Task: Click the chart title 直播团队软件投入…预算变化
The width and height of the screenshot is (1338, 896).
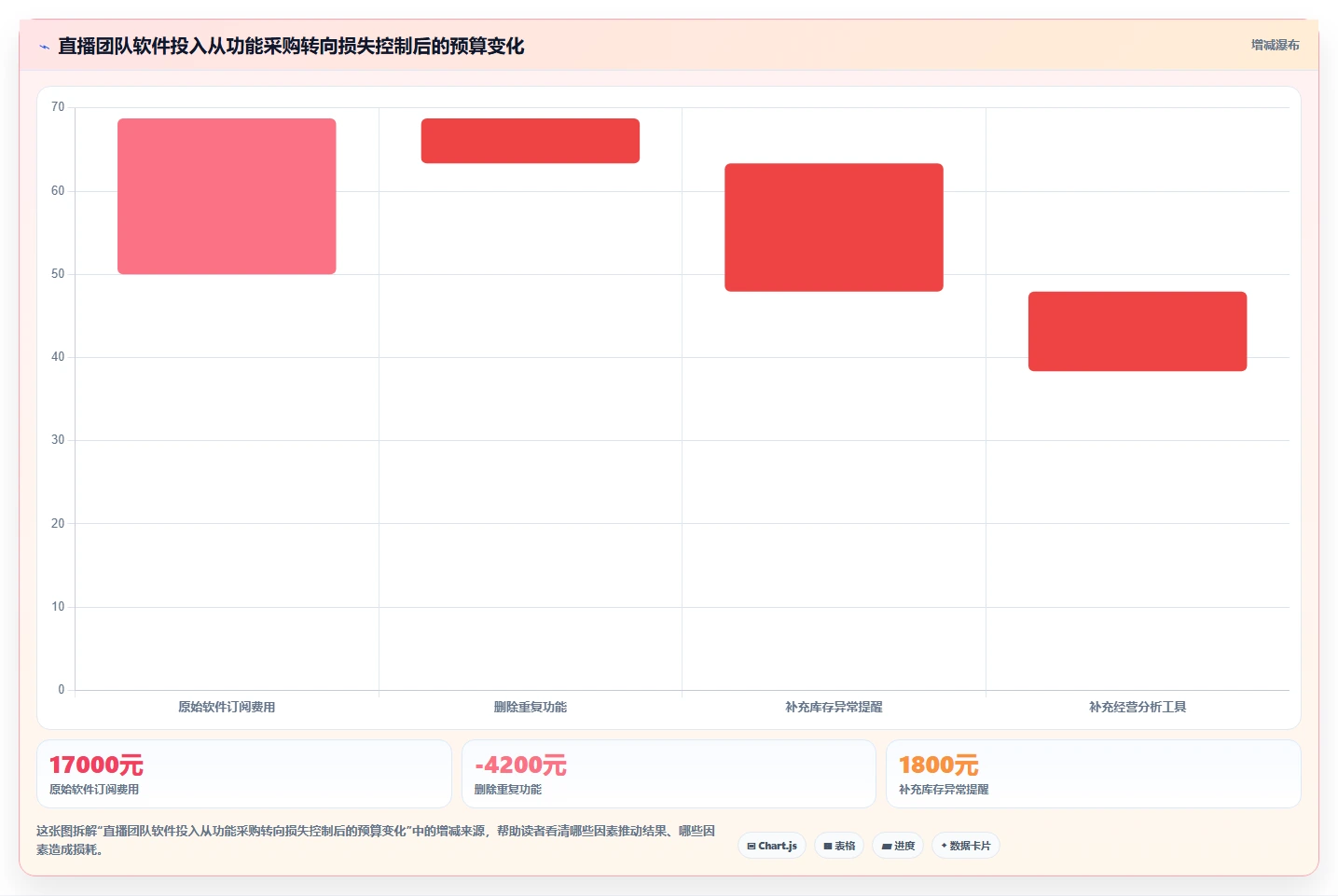Action: tap(291, 46)
